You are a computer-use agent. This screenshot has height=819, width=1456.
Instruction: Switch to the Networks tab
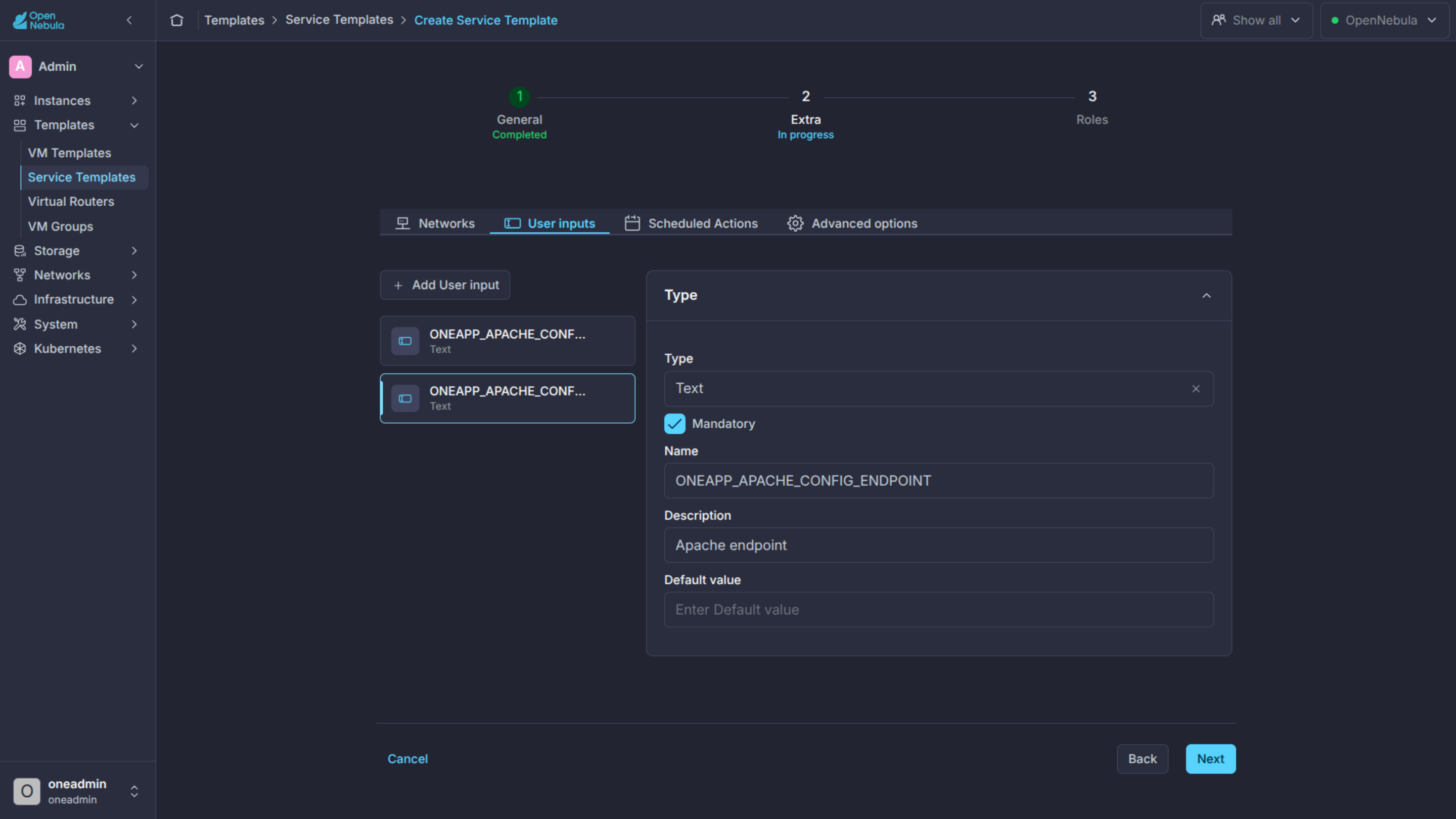[x=435, y=223]
